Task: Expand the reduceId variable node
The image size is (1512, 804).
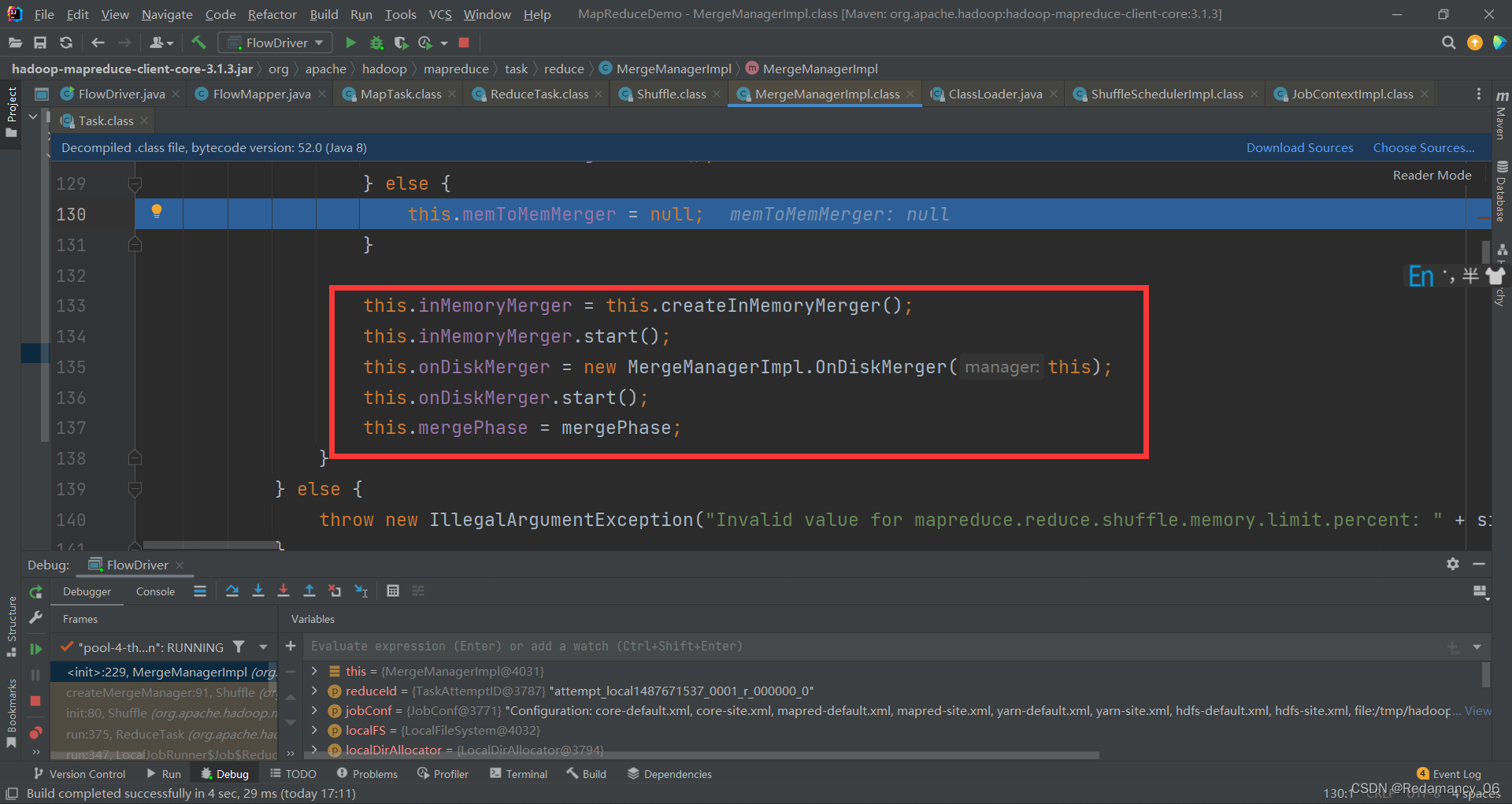Action: click(x=314, y=691)
